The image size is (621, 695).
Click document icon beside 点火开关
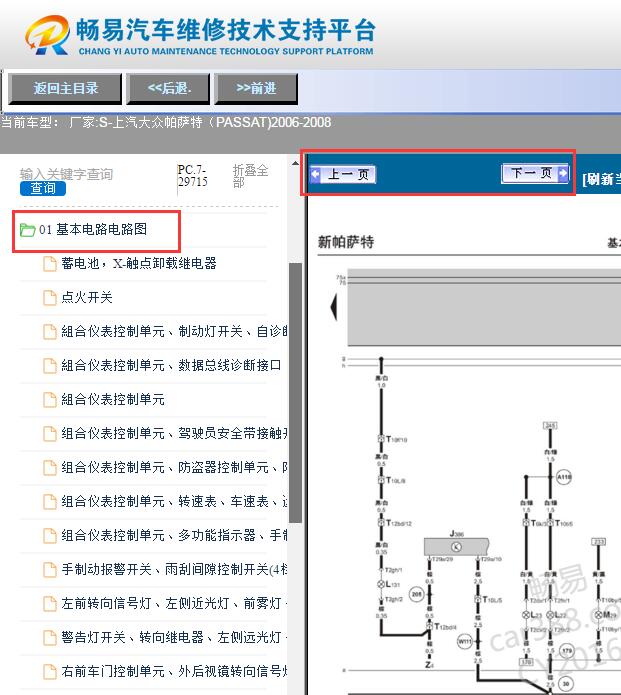click(x=50, y=298)
